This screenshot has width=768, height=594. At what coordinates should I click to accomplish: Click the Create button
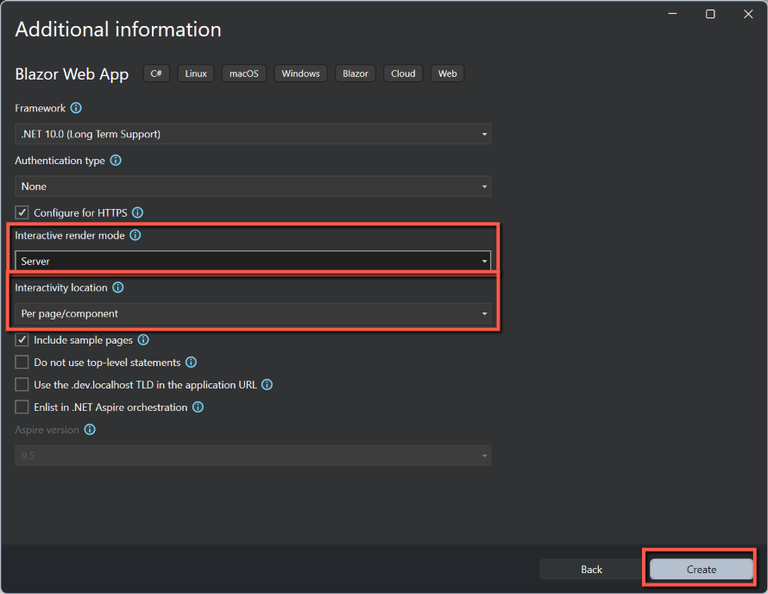[x=701, y=569]
